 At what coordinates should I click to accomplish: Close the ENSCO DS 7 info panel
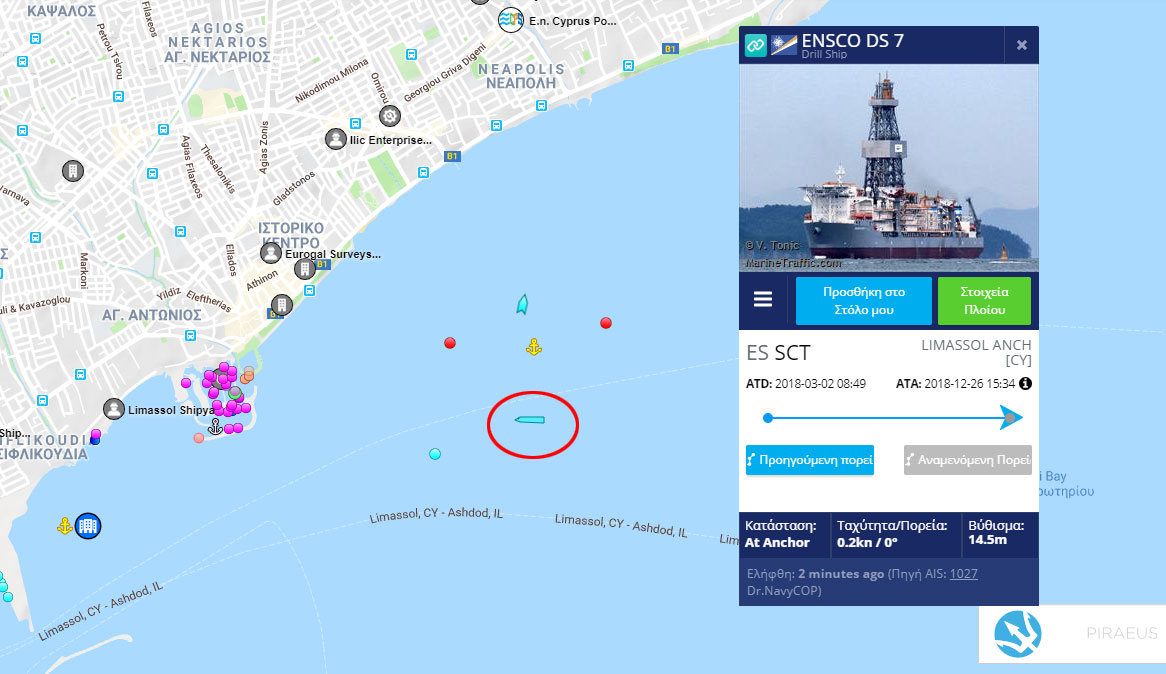pyautogui.click(x=1022, y=45)
